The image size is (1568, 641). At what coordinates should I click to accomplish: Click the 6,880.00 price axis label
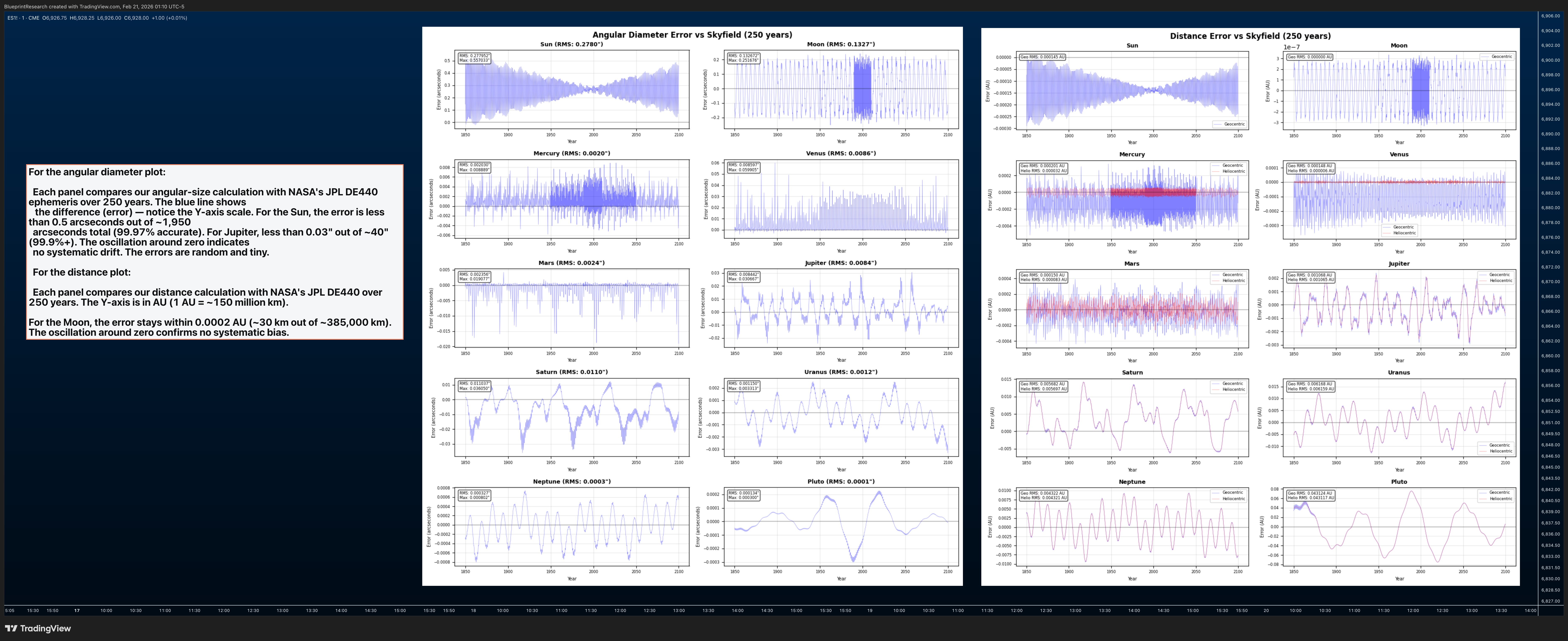(1550, 208)
